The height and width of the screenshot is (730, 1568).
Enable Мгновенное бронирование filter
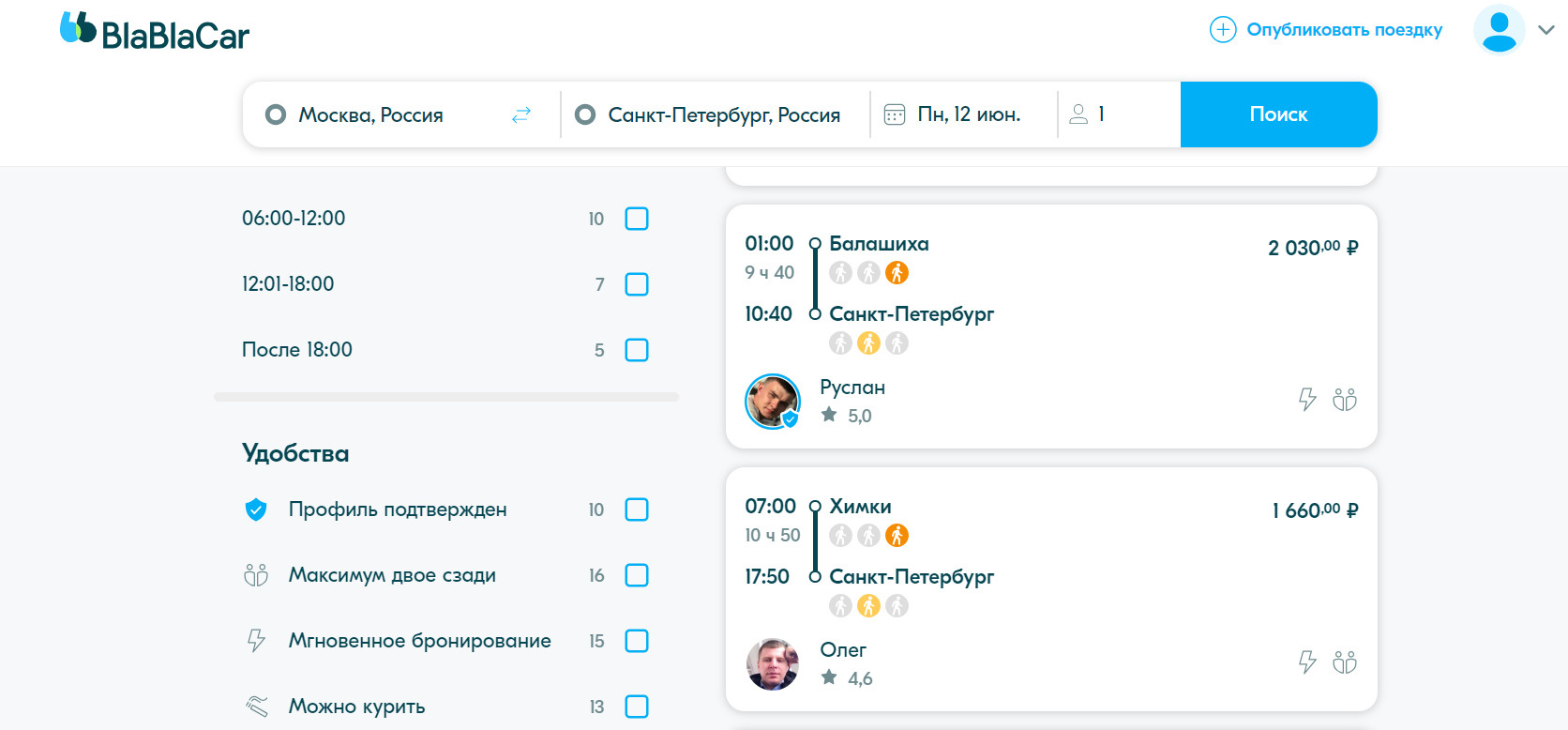pos(637,641)
